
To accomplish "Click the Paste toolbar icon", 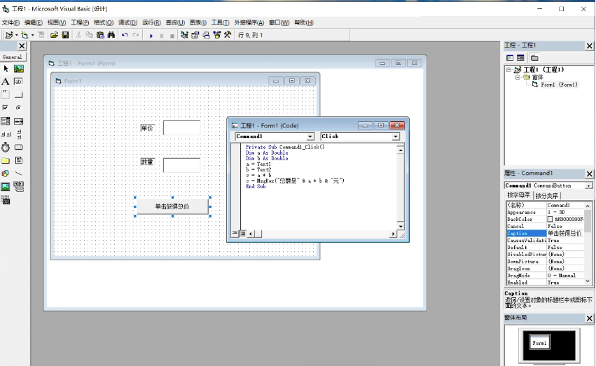I will [x=100, y=35].
